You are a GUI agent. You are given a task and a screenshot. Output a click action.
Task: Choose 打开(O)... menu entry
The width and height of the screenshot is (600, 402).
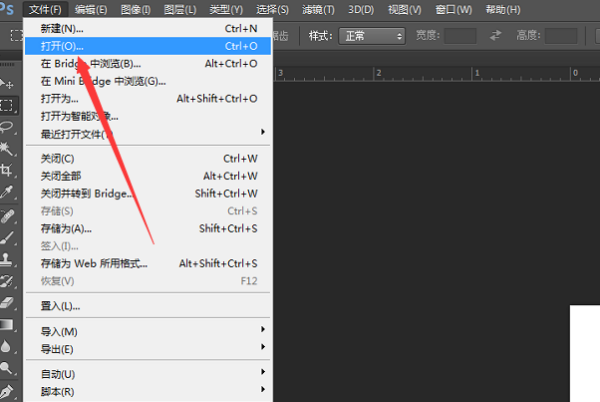(x=148, y=46)
